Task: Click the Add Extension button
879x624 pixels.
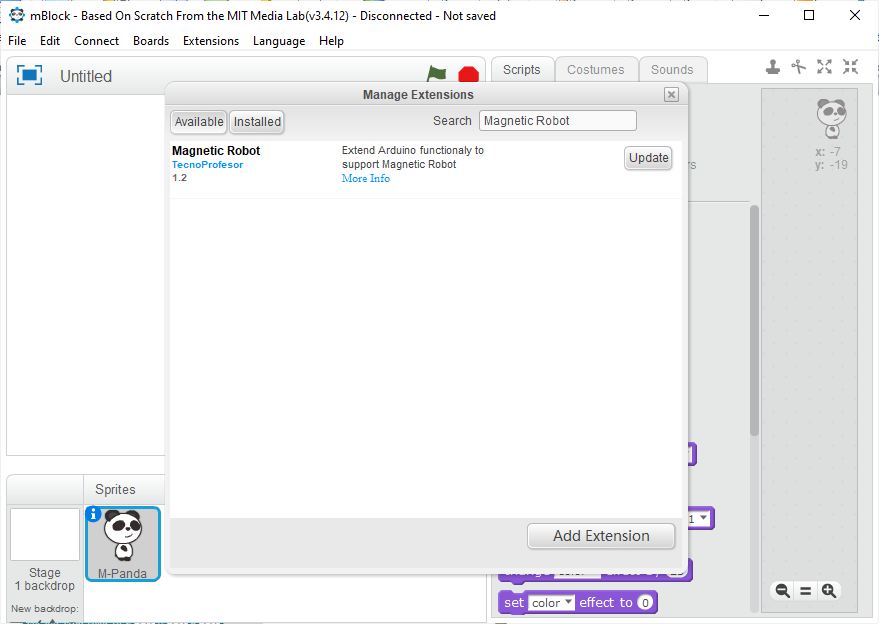Action: coord(601,536)
